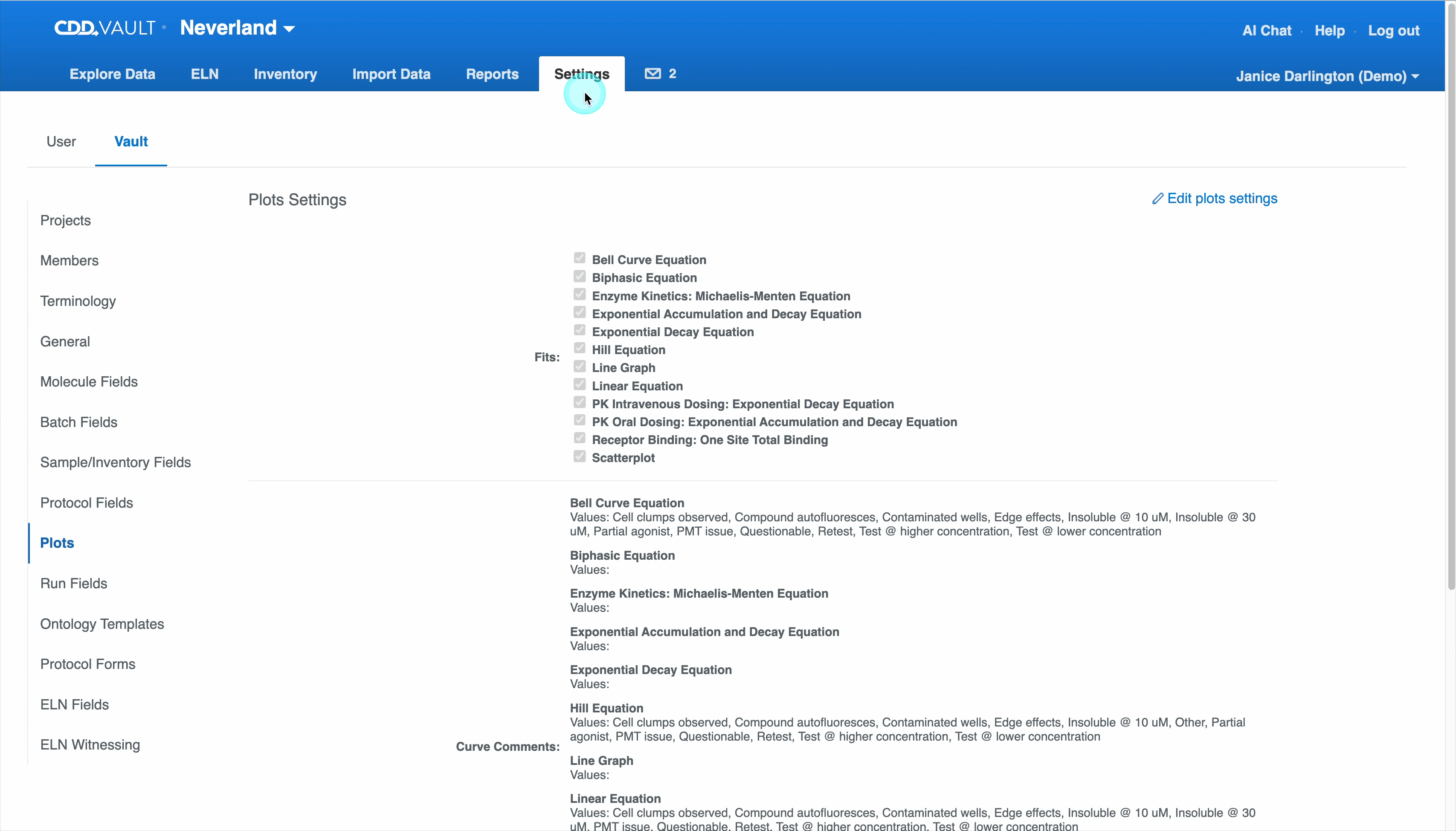Click the page vertical scrollbar
Image resolution: width=1456 pixels, height=831 pixels.
pyautogui.click(x=1451, y=297)
